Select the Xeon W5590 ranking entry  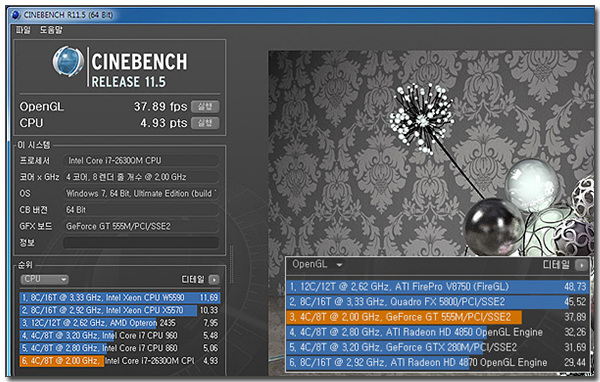[119, 297]
